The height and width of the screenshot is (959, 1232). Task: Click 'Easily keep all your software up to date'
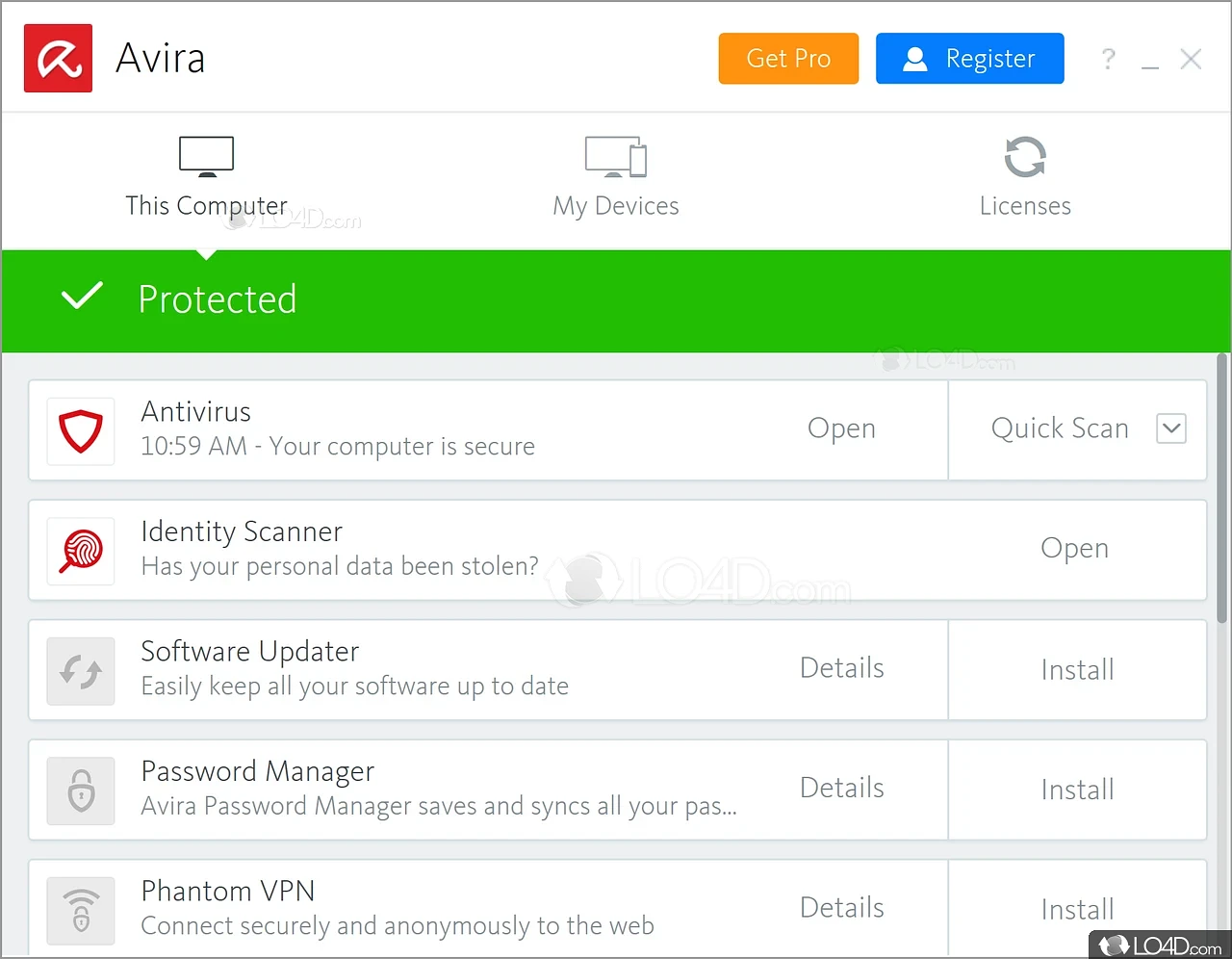(355, 687)
